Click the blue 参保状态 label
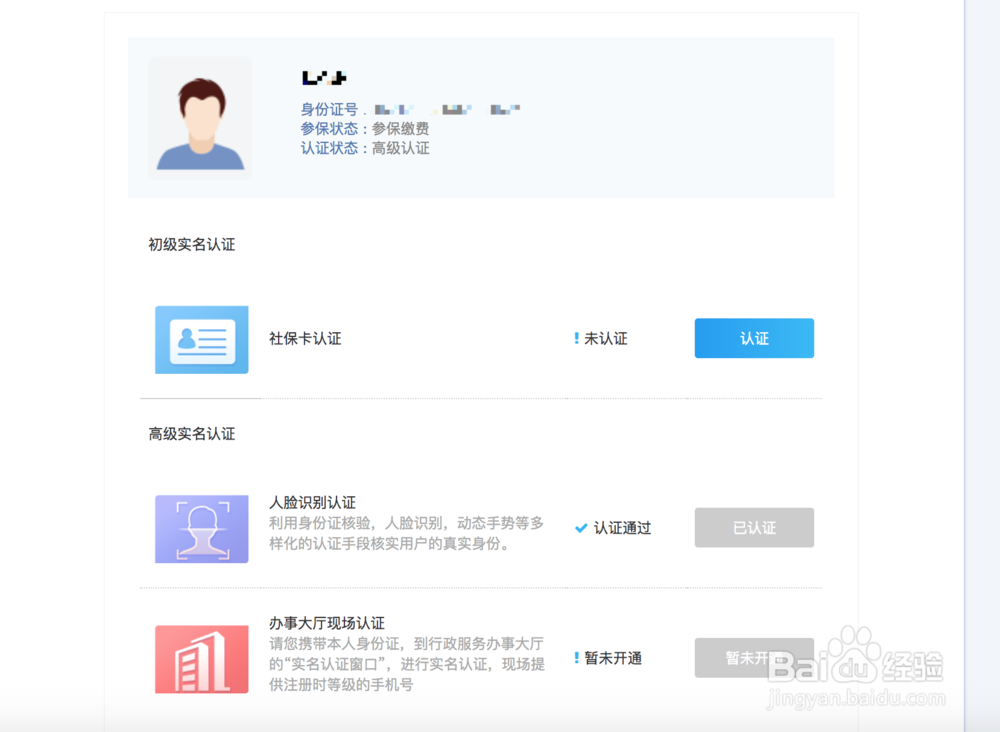The width and height of the screenshot is (1000, 732). coord(329,128)
